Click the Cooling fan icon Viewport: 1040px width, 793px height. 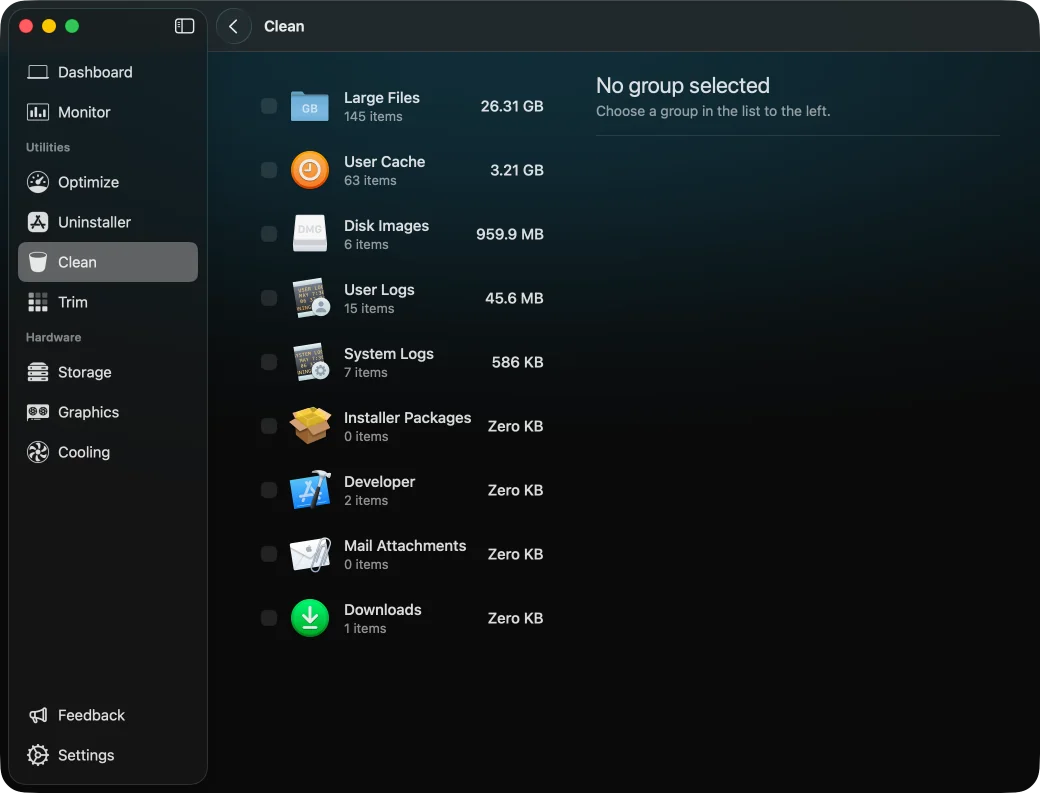(38, 452)
